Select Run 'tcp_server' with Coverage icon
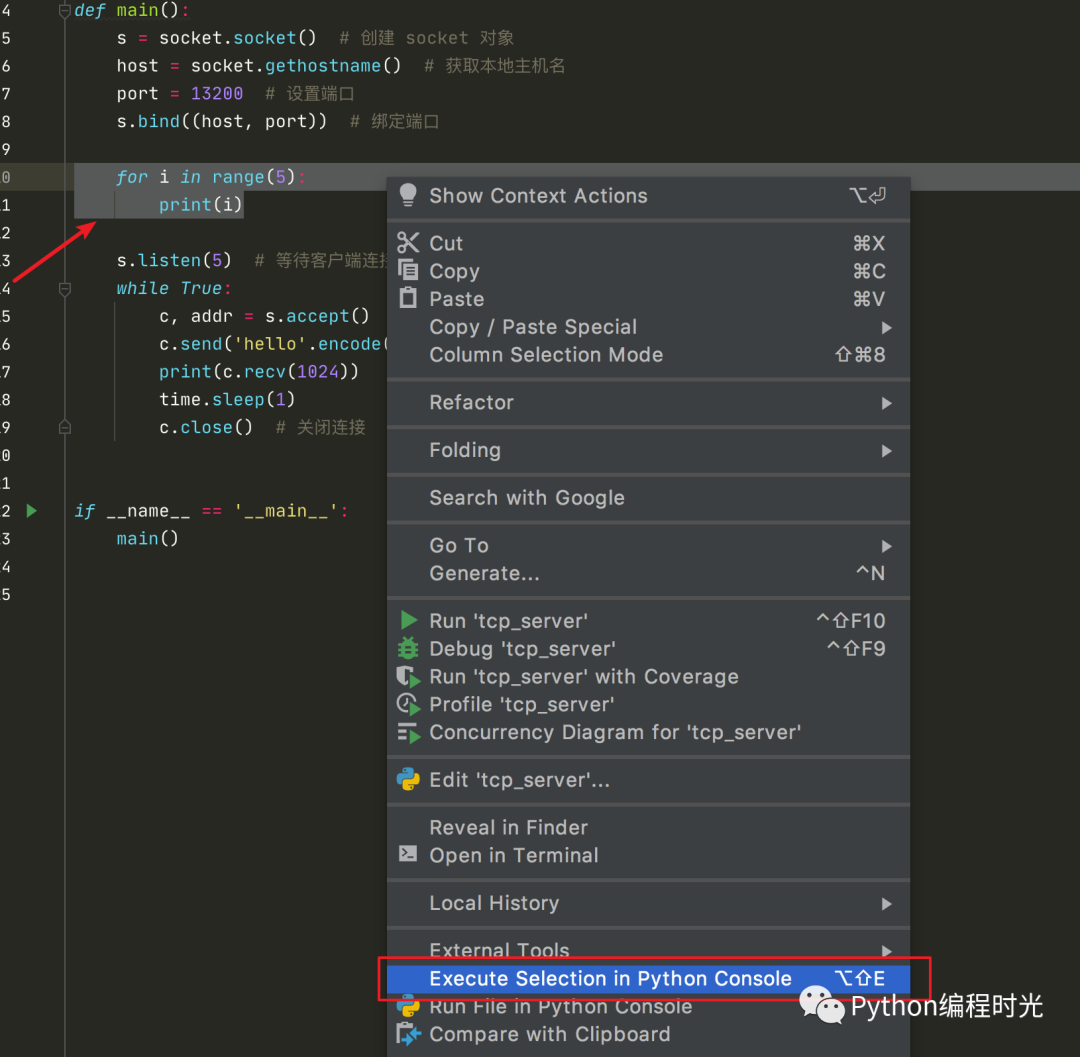Viewport: 1080px width, 1057px height. pyautogui.click(x=410, y=676)
